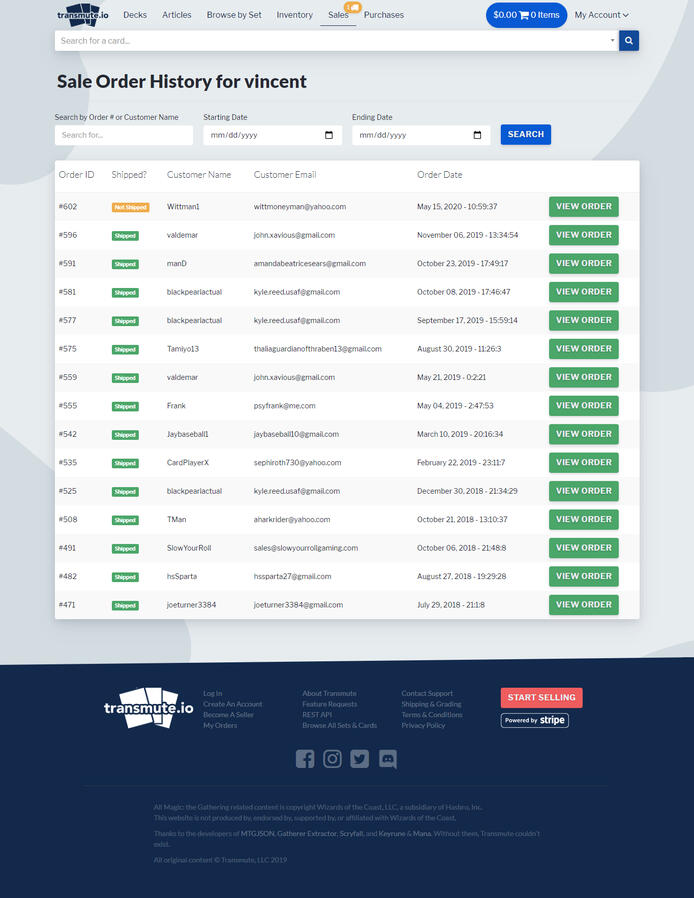This screenshot has height=898, width=694.
Task: Select the Sales tab
Action: click(338, 15)
